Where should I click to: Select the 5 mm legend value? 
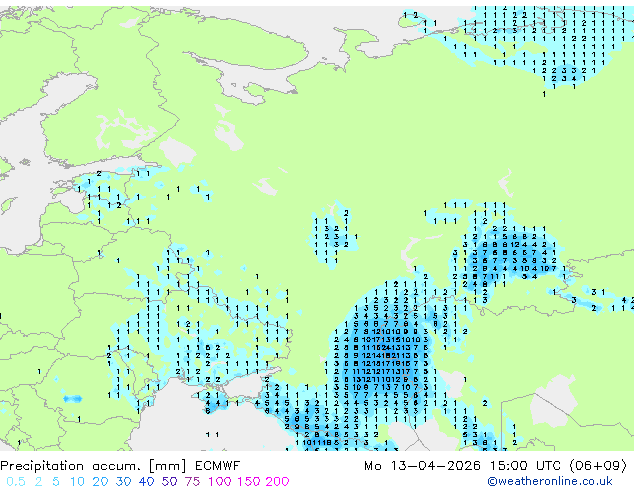point(56,482)
